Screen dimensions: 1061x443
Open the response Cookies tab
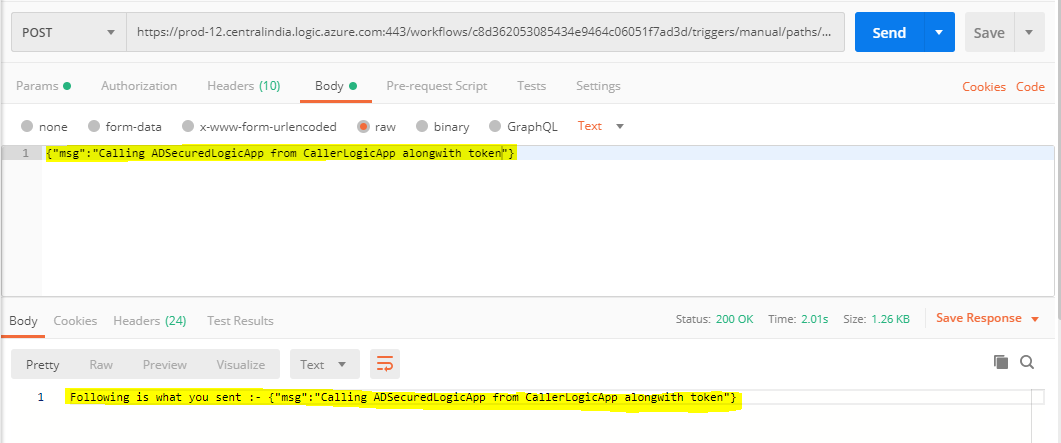tap(75, 321)
